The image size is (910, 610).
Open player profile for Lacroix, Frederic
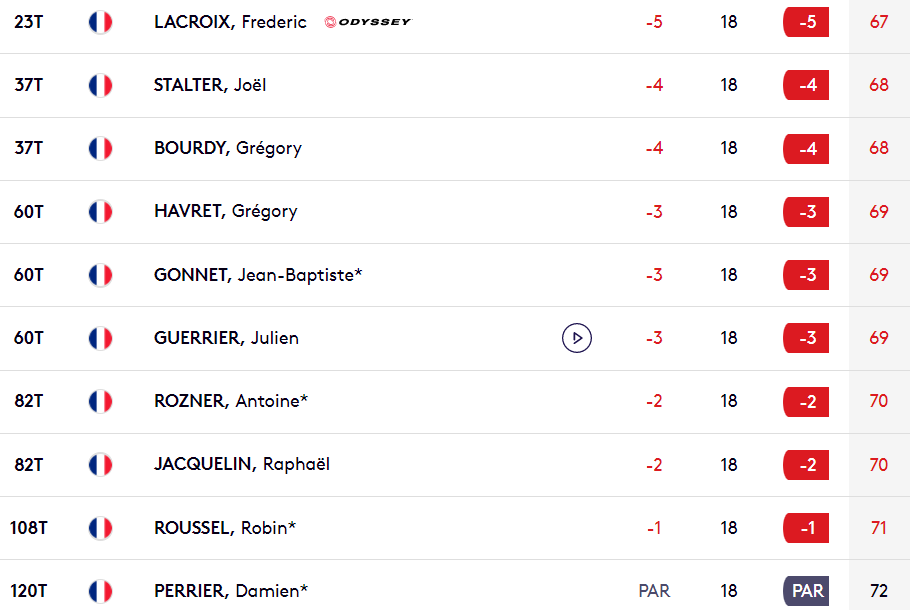click(x=230, y=22)
